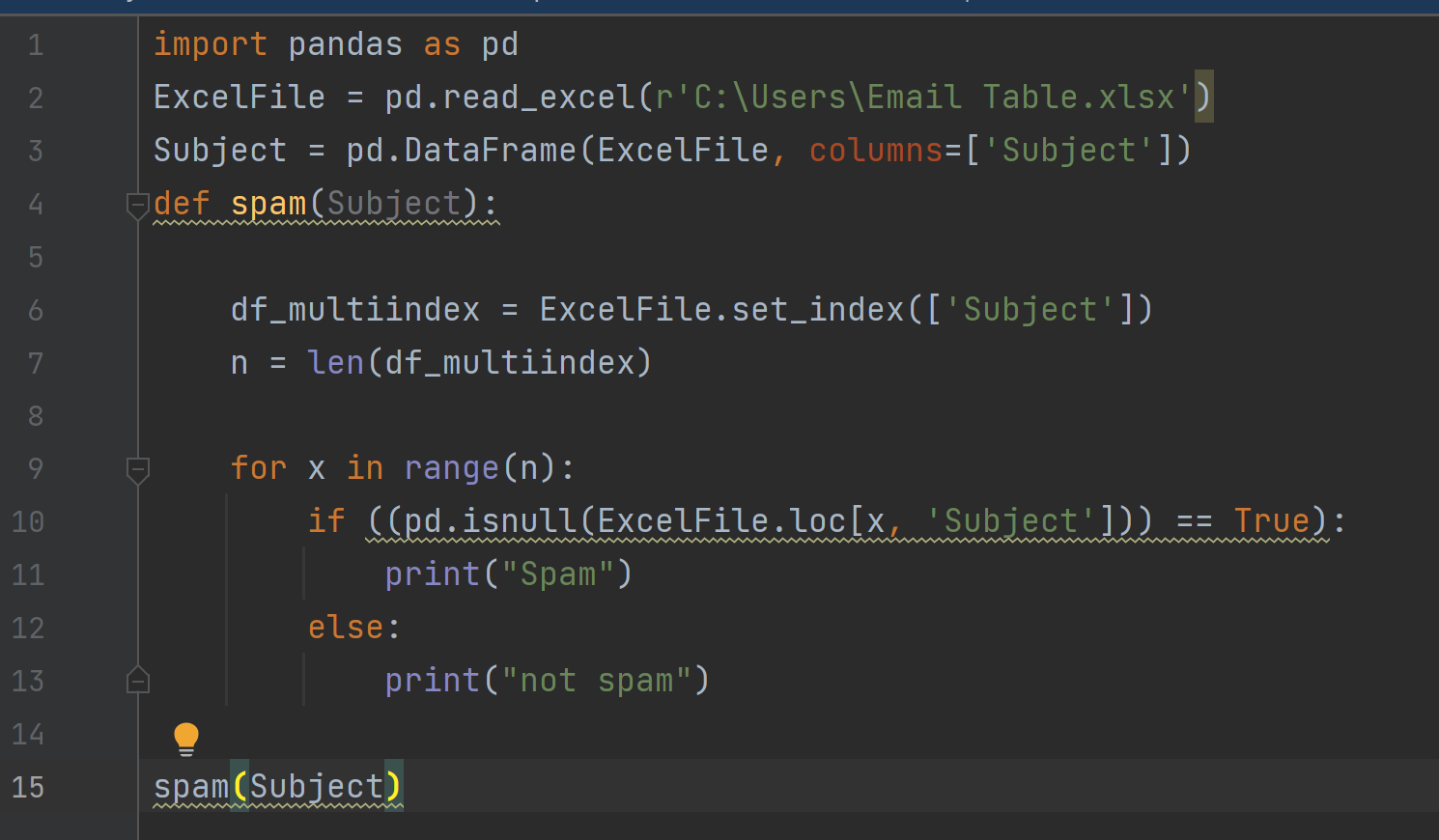Click the function name 'spam' in def line
This screenshot has width=1439, height=840.
click(x=268, y=204)
